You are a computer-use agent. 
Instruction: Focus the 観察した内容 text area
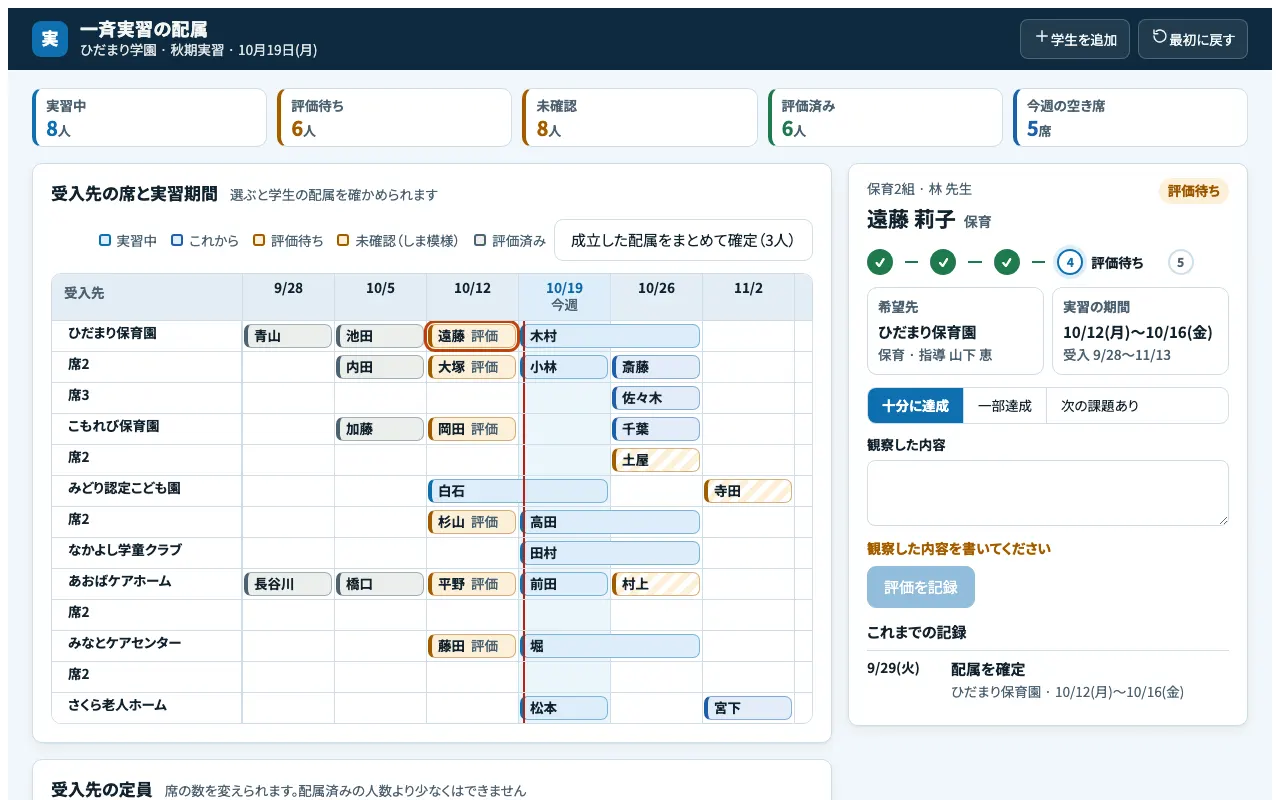[1048, 493]
